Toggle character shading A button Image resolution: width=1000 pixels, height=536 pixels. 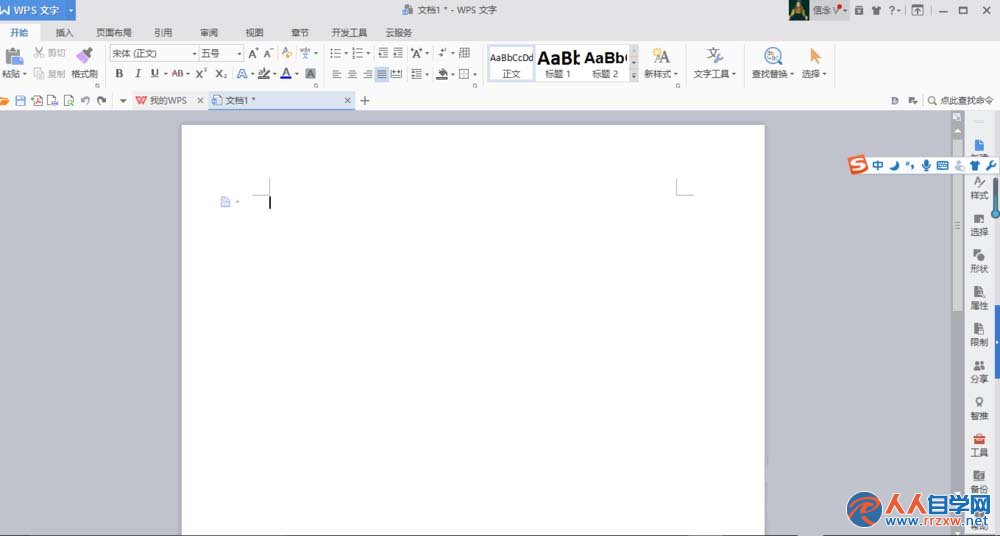point(311,74)
